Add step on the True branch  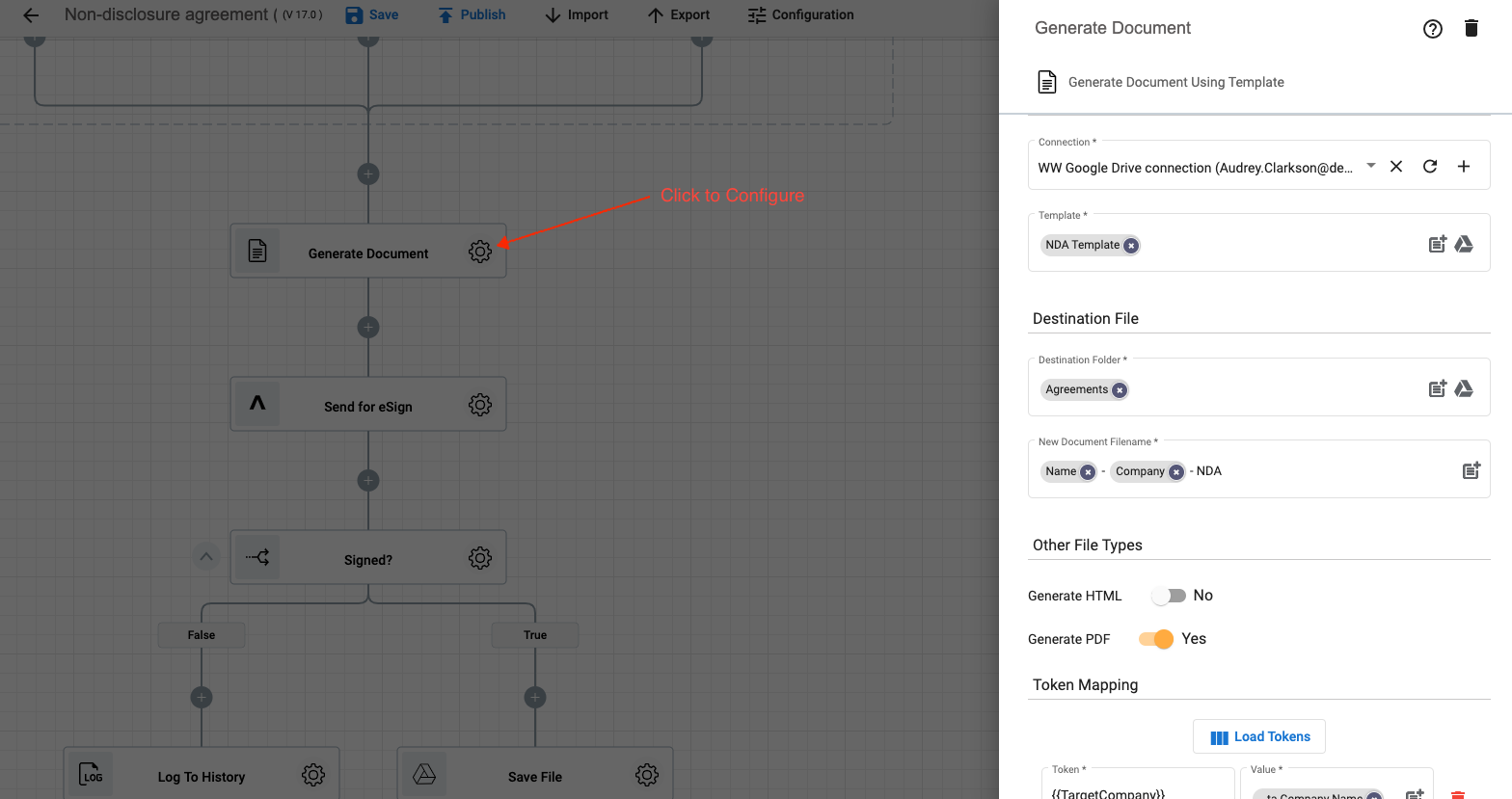(535, 697)
